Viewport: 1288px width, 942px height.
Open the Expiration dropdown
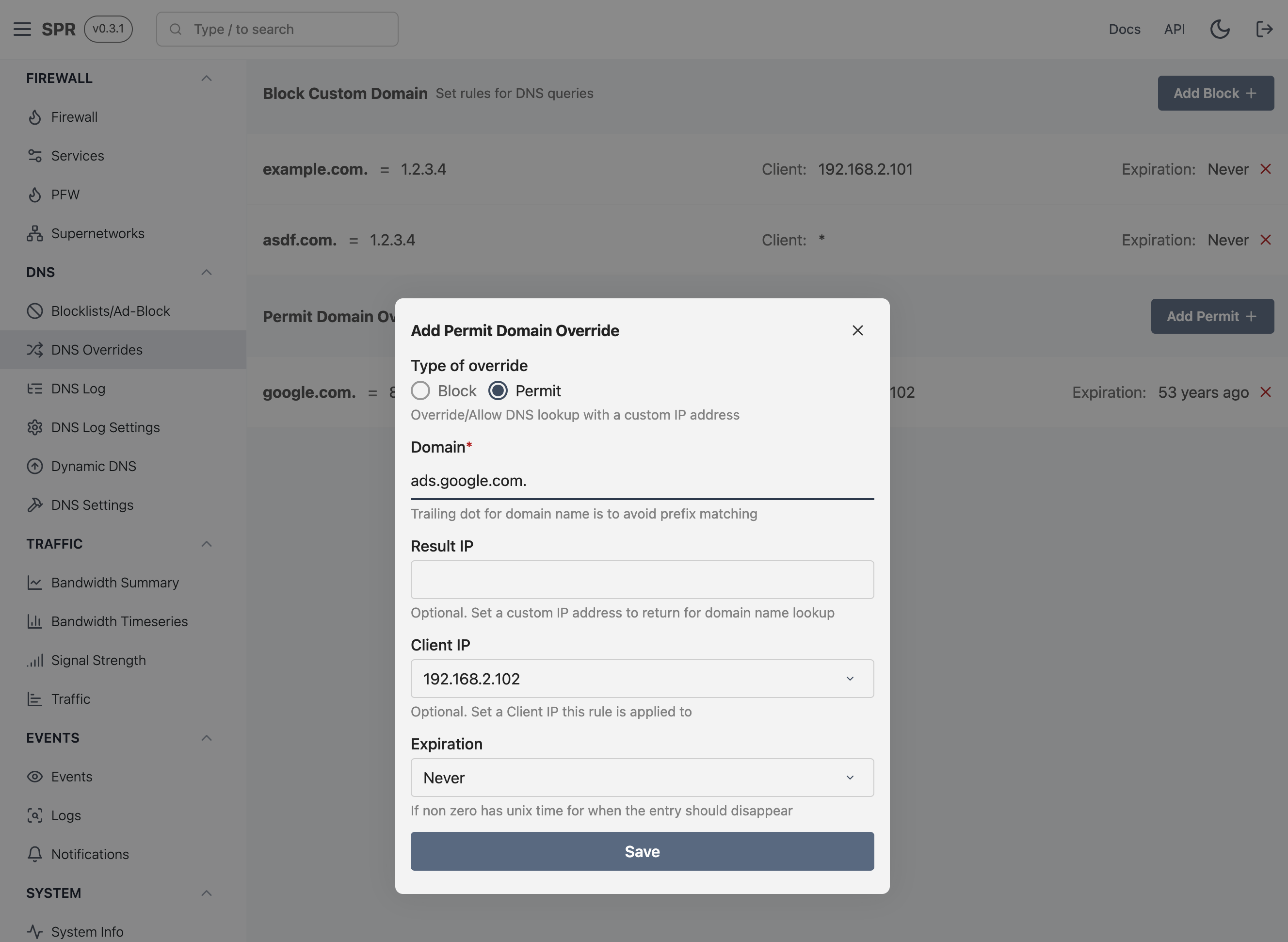tap(642, 777)
